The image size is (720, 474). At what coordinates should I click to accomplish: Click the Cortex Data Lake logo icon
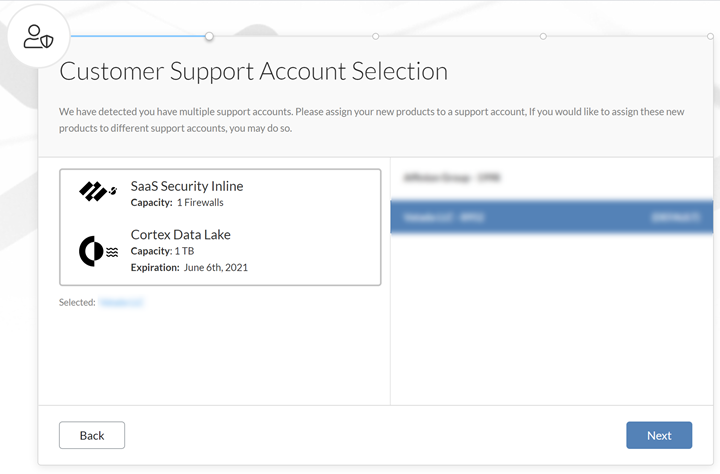click(99, 251)
